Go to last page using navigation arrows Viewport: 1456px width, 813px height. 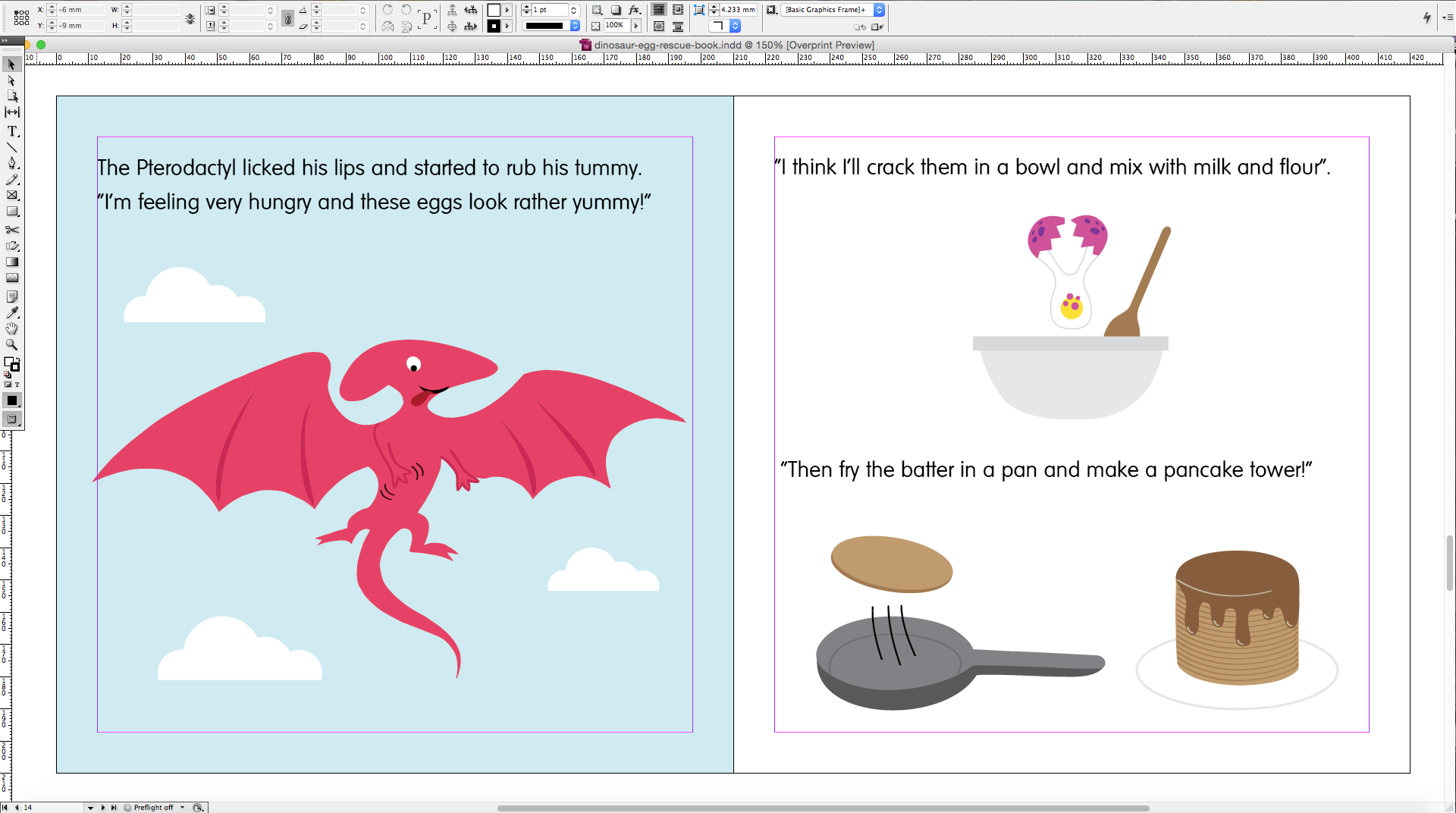(114, 807)
